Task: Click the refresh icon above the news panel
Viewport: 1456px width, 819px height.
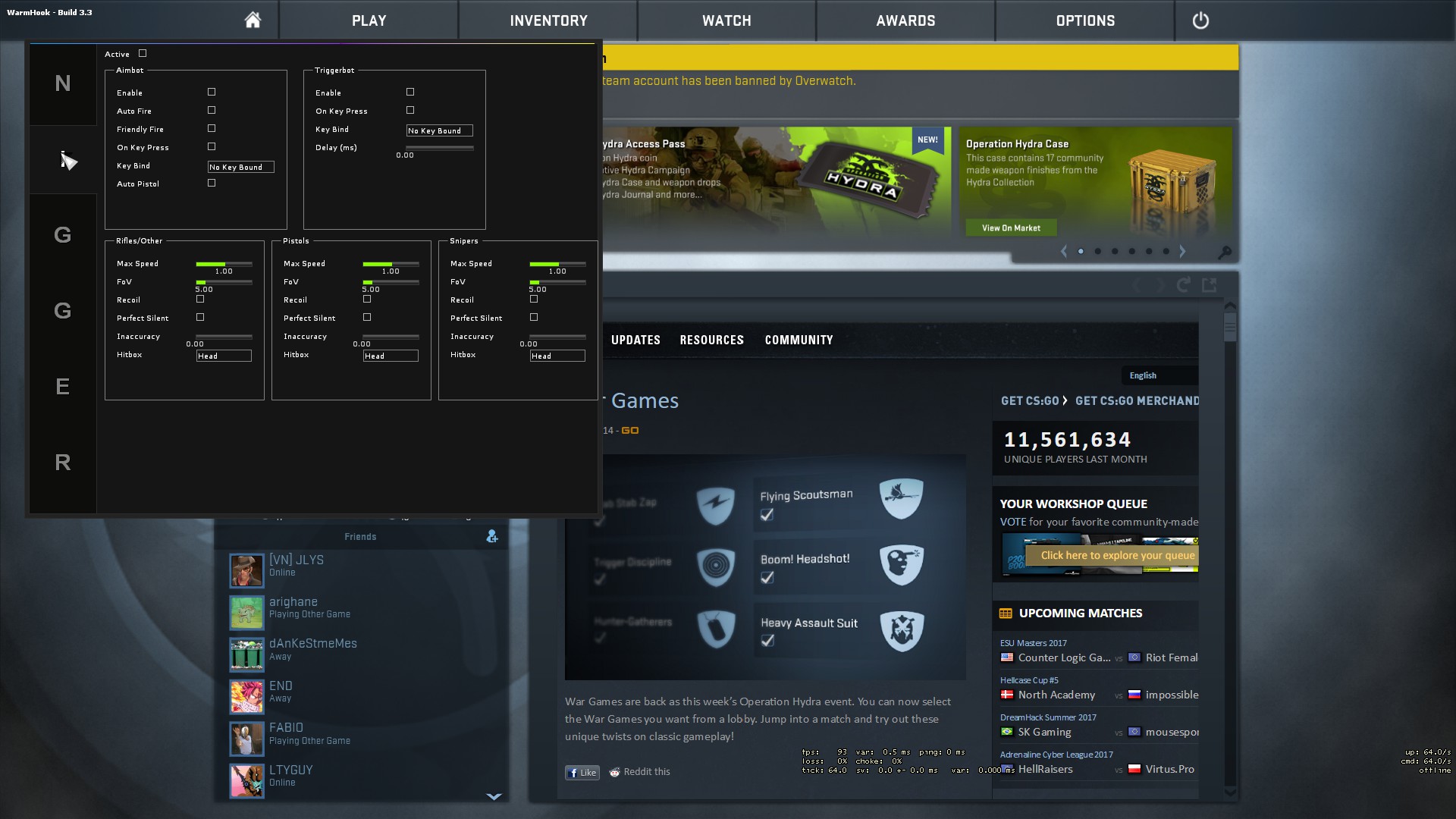Action: tap(1183, 285)
